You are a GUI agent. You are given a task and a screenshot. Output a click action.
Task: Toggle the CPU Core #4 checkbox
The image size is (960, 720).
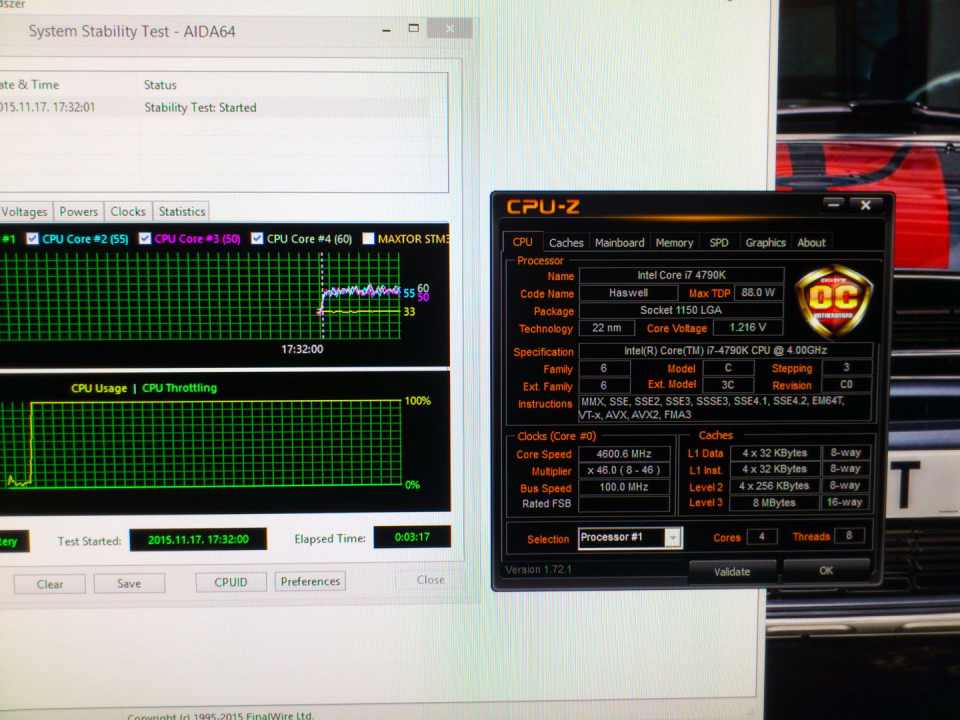(x=257, y=238)
